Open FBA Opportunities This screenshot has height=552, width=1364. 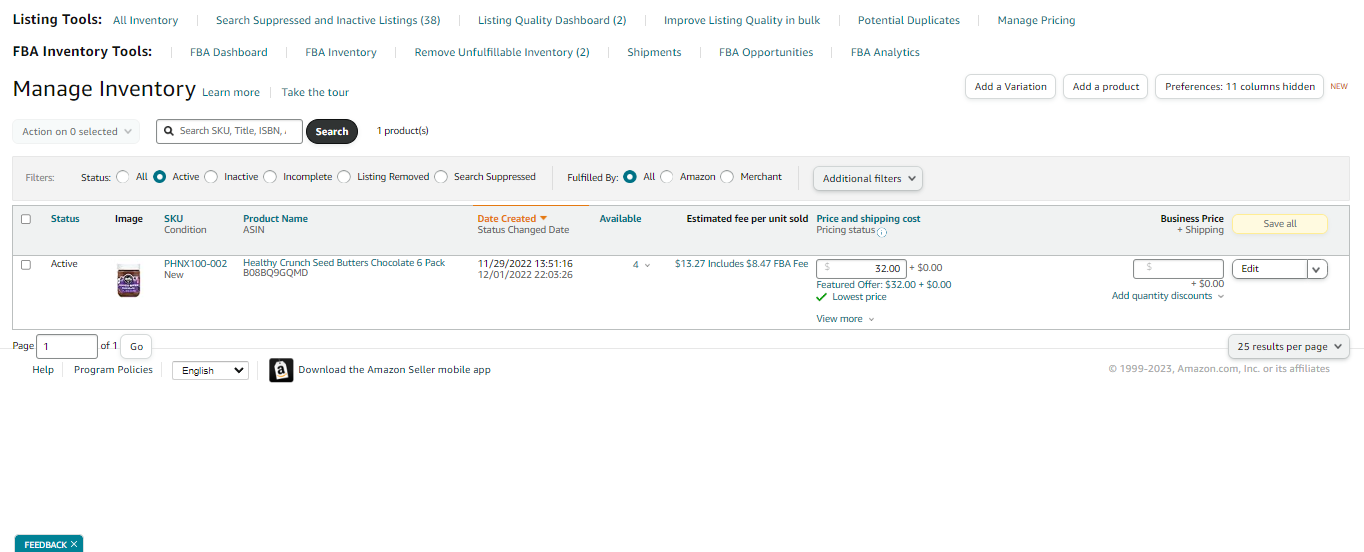coord(766,52)
